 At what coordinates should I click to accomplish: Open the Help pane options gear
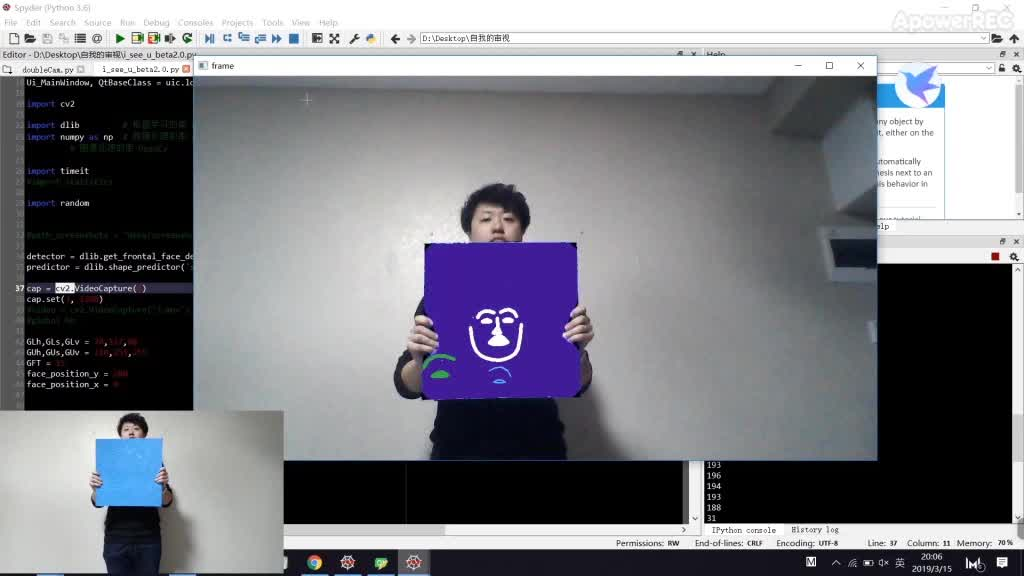point(1016,68)
